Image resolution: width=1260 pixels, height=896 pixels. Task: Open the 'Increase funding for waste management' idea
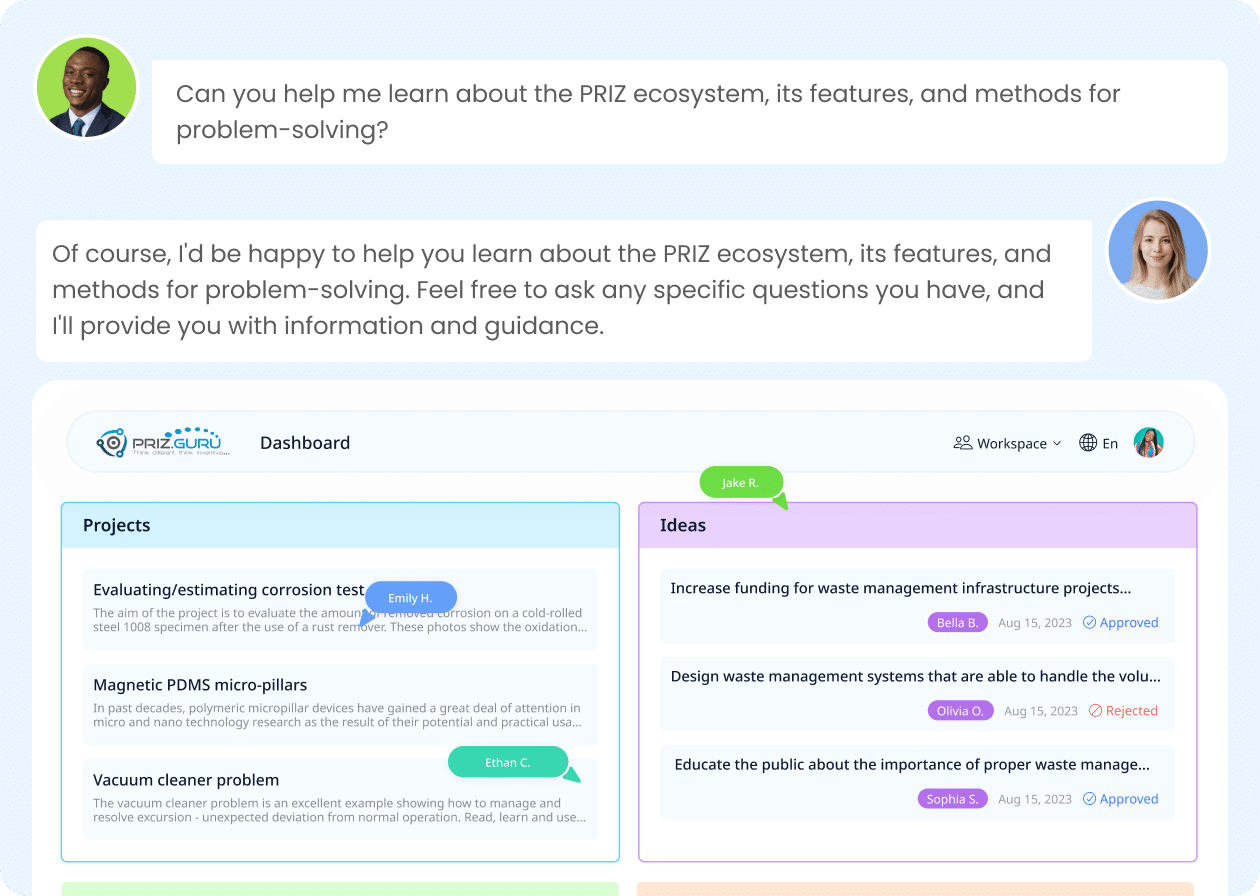918,605
